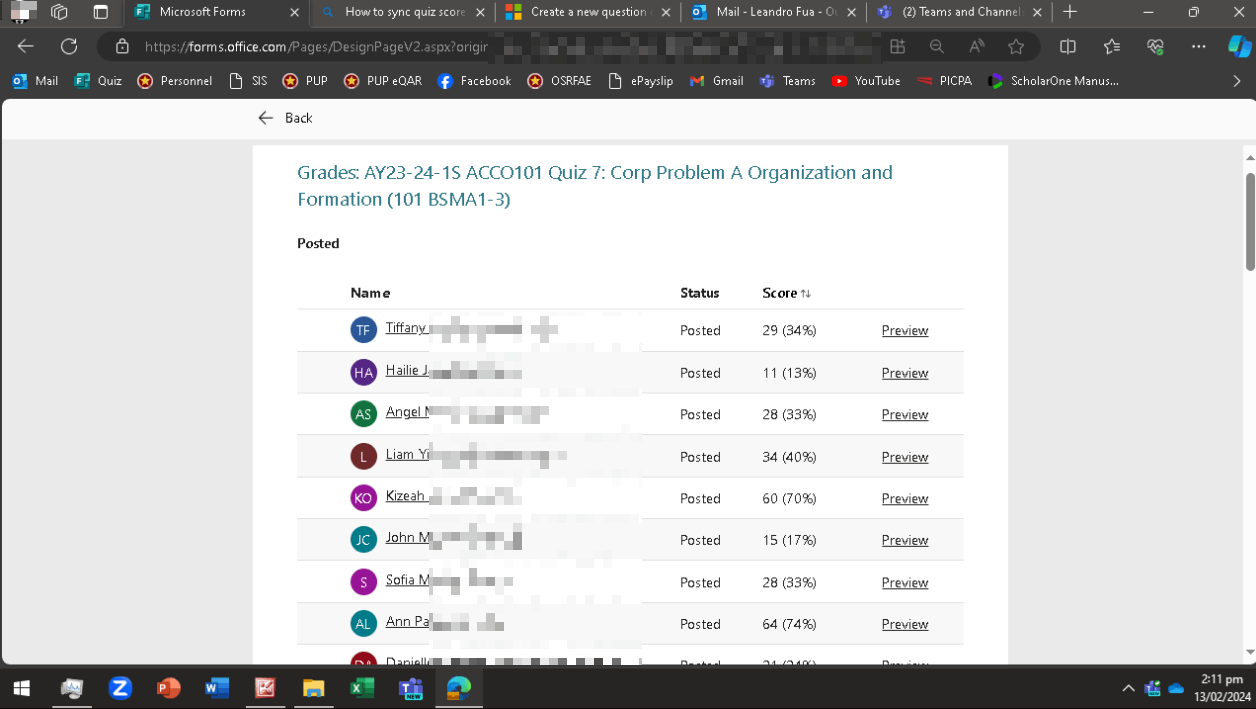
Task: Open the zoom out magnifier in address bar
Action: point(936,47)
